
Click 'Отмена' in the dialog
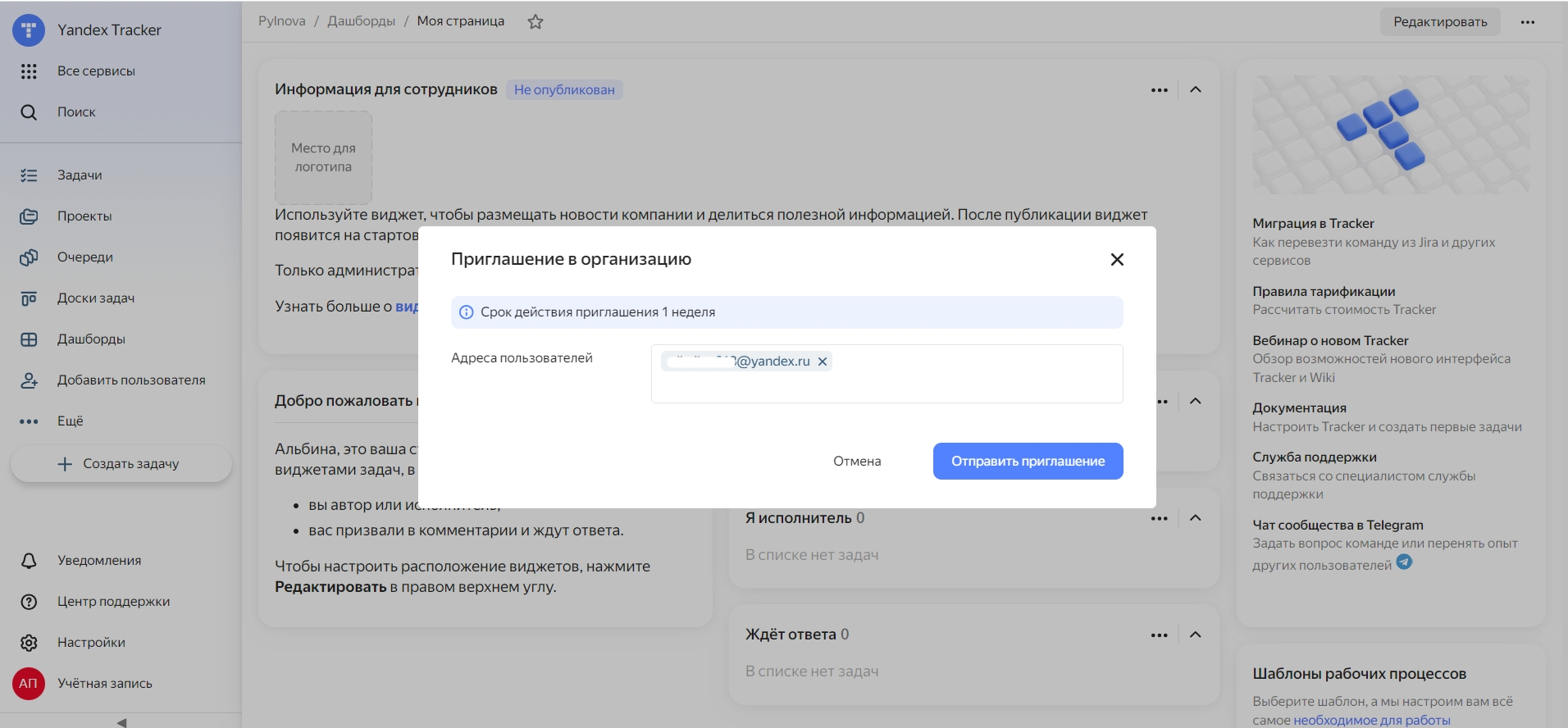point(857,462)
